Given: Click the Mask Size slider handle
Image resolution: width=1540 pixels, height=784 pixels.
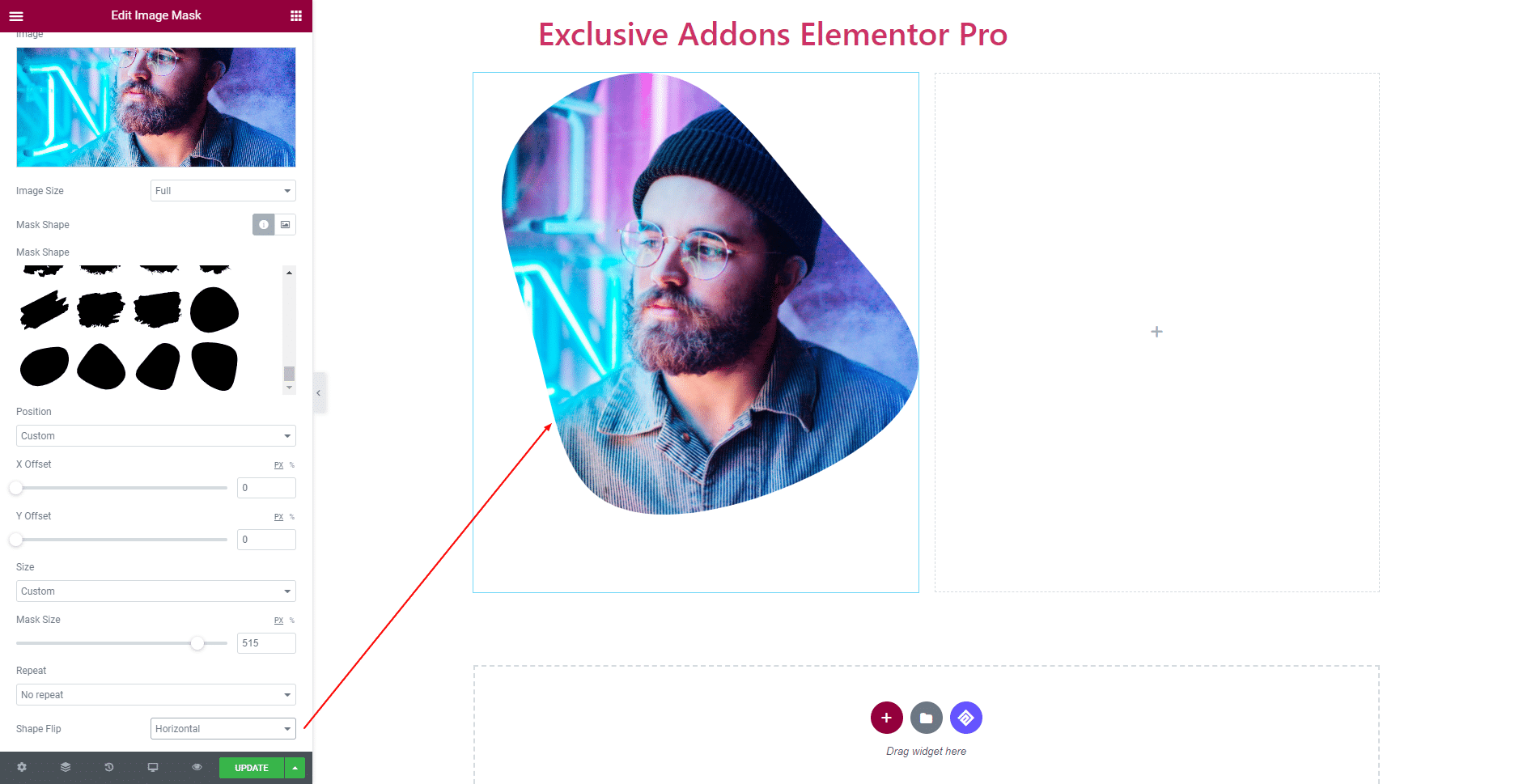Looking at the screenshot, I should click(x=197, y=643).
